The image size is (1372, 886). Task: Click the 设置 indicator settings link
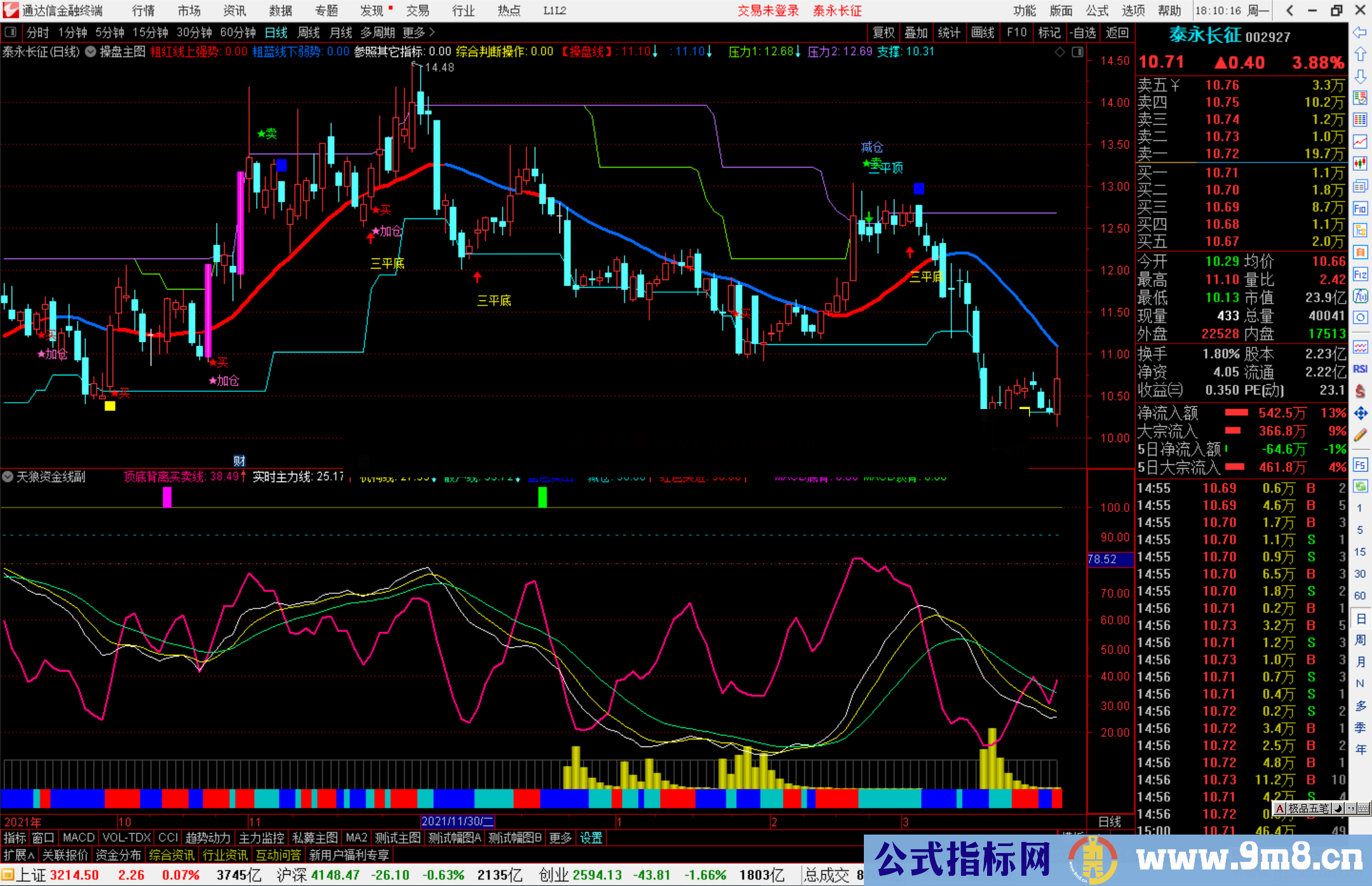[x=591, y=838]
